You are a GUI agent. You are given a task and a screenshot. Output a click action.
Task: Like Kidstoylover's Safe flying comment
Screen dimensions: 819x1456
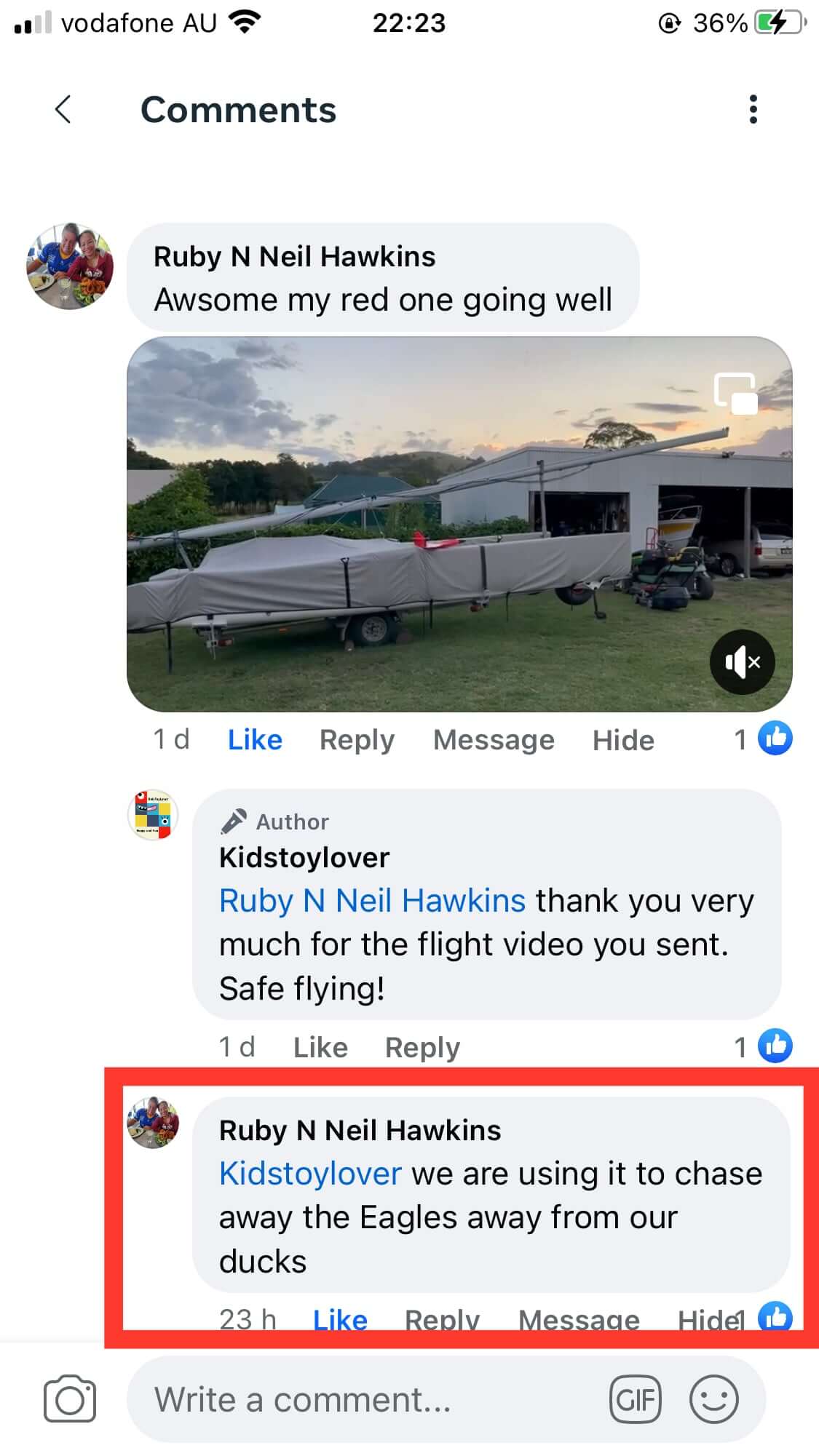pyautogui.click(x=320, y=1047)
